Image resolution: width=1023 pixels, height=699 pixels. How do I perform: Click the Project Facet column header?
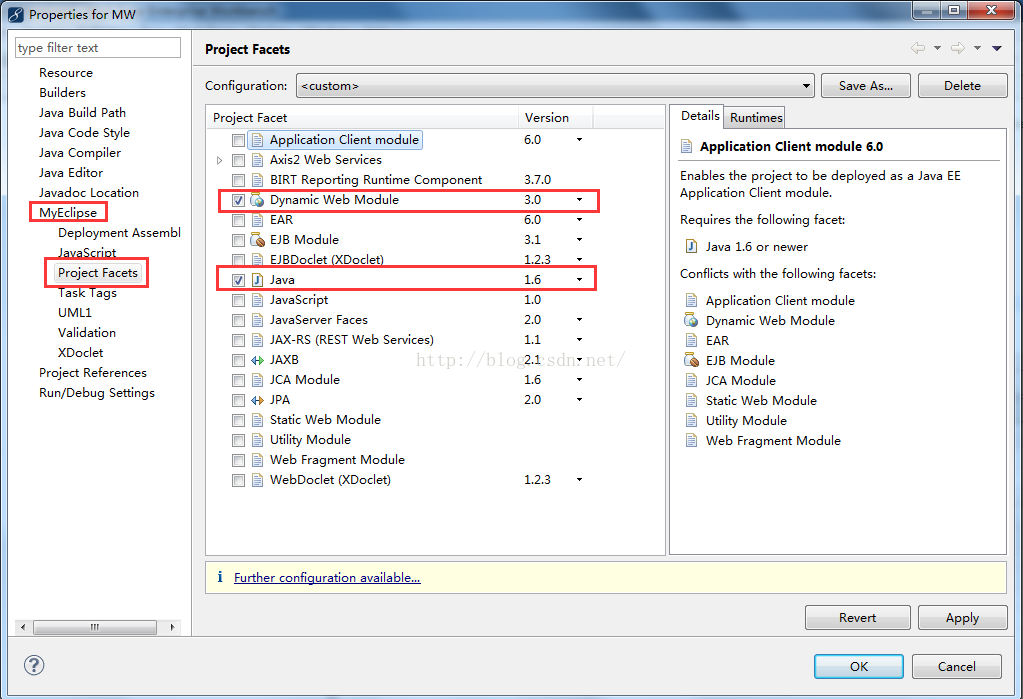[363, 117]
